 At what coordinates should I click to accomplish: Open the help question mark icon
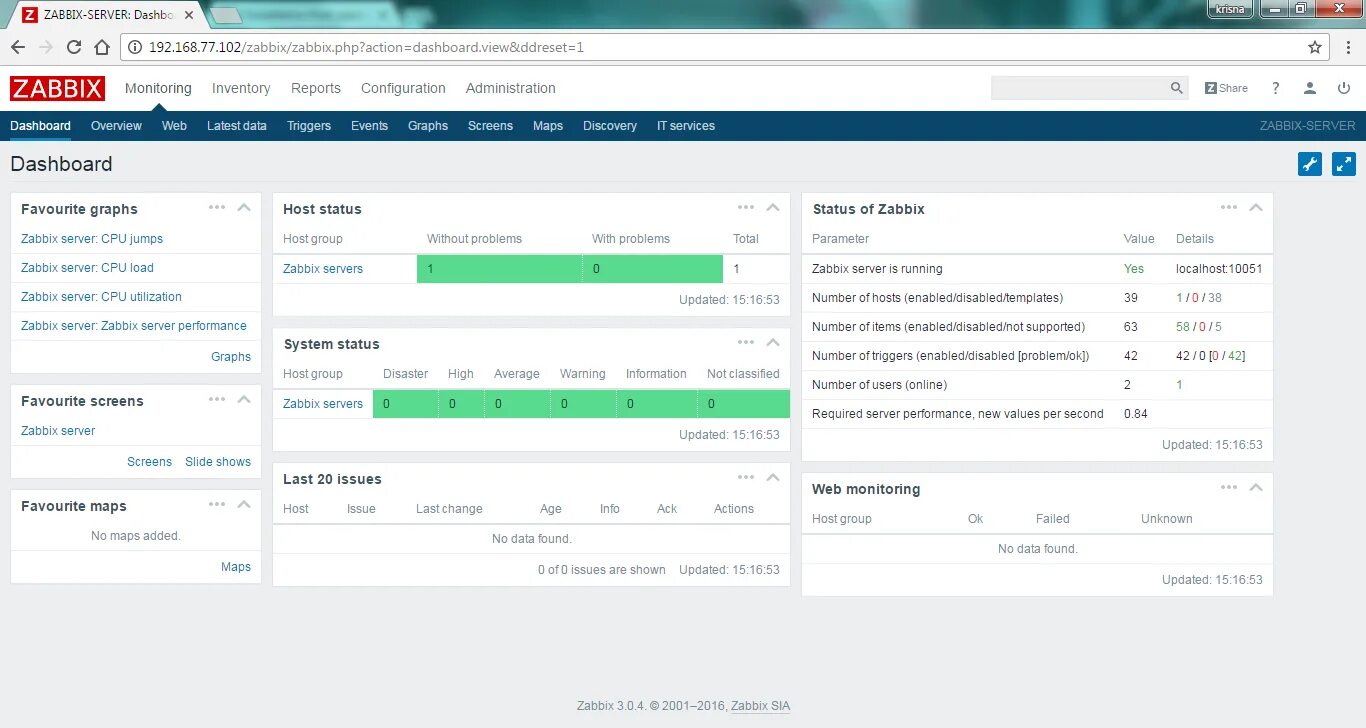1276,88
